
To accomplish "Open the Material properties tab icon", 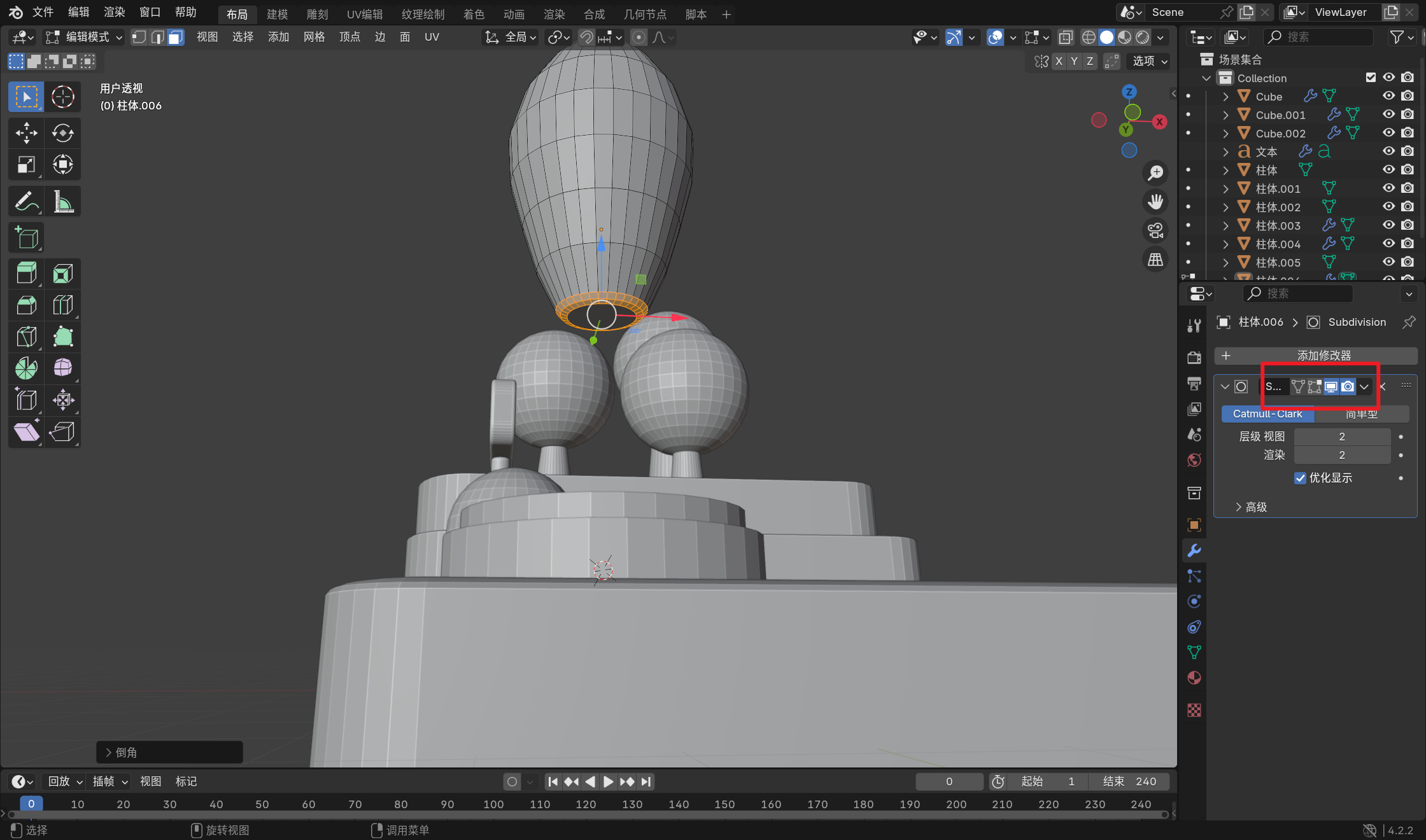I will [x=1194, y=678].
